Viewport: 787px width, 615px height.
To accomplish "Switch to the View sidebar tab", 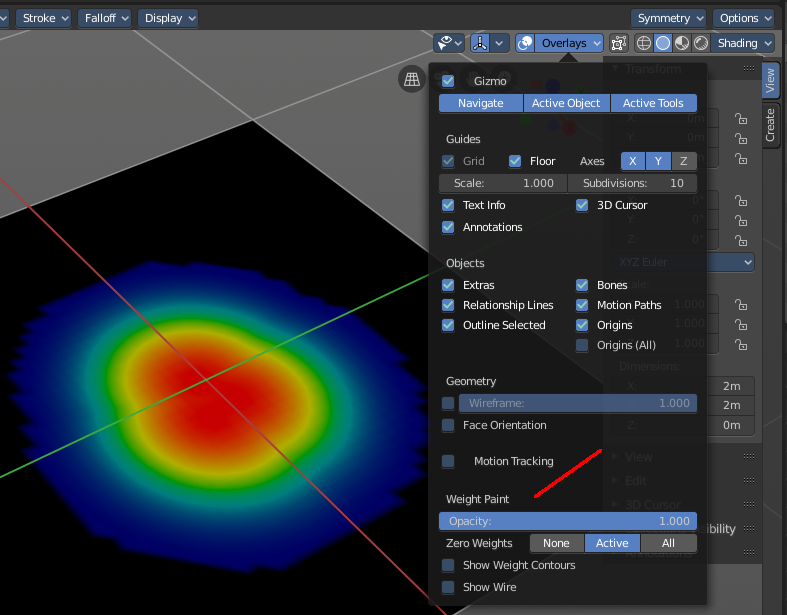I will tap(770, 81).
